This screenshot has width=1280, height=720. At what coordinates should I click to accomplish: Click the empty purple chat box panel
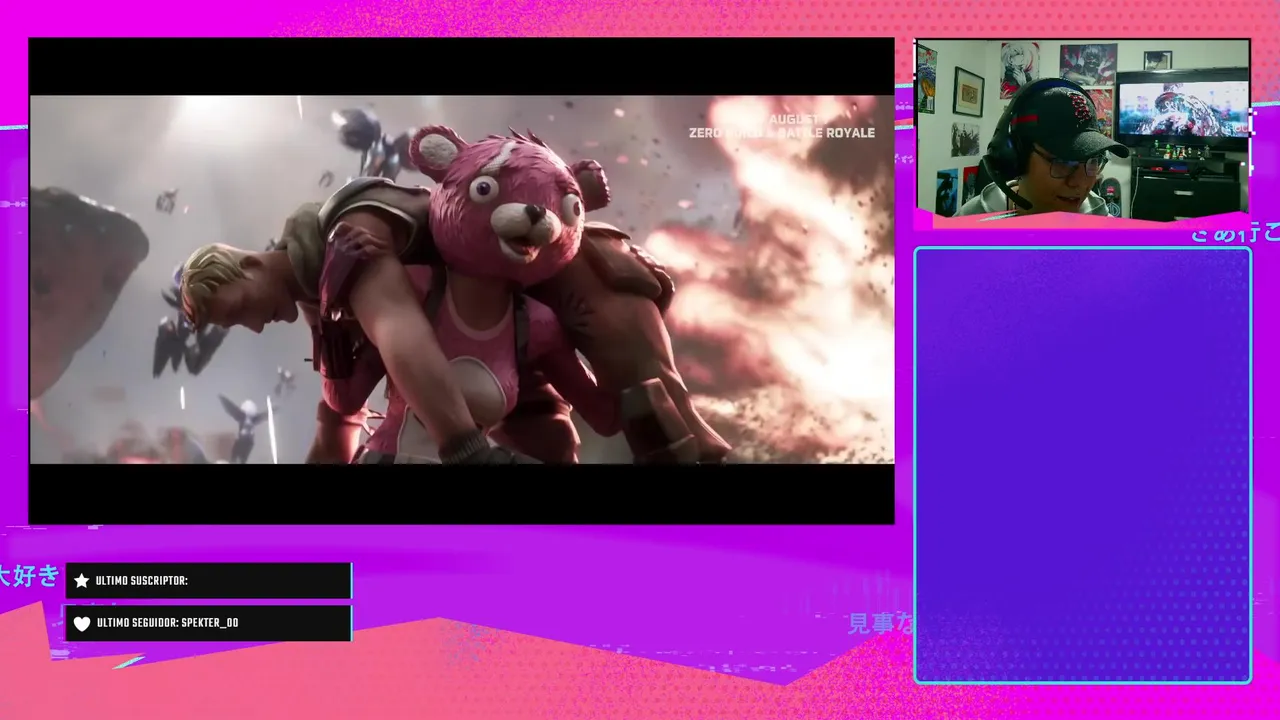click(1083, 466)
